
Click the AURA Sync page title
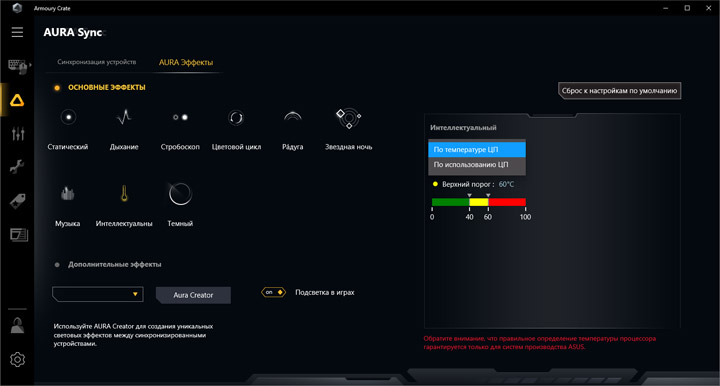(x=73, y=33)
